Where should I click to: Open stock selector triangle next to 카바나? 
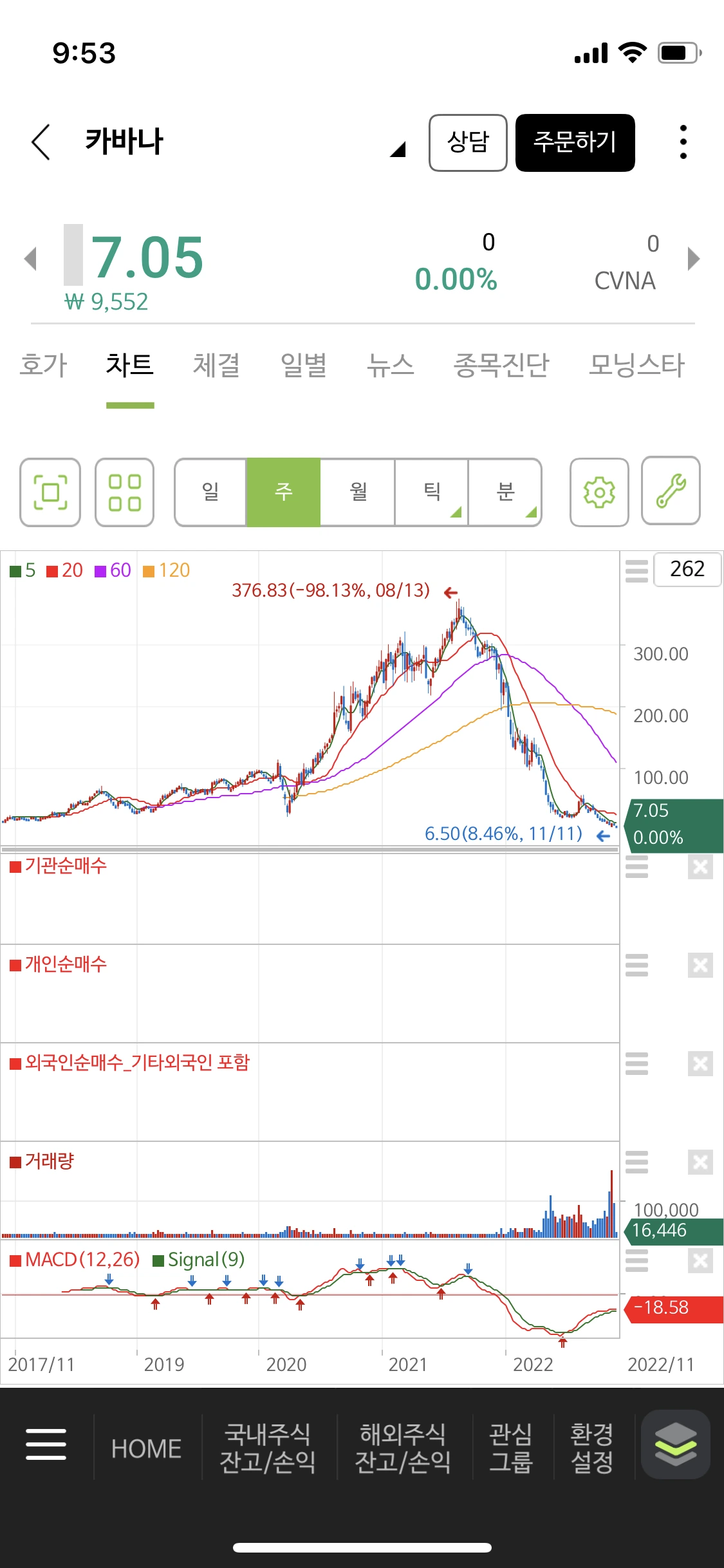click(398, 149)
